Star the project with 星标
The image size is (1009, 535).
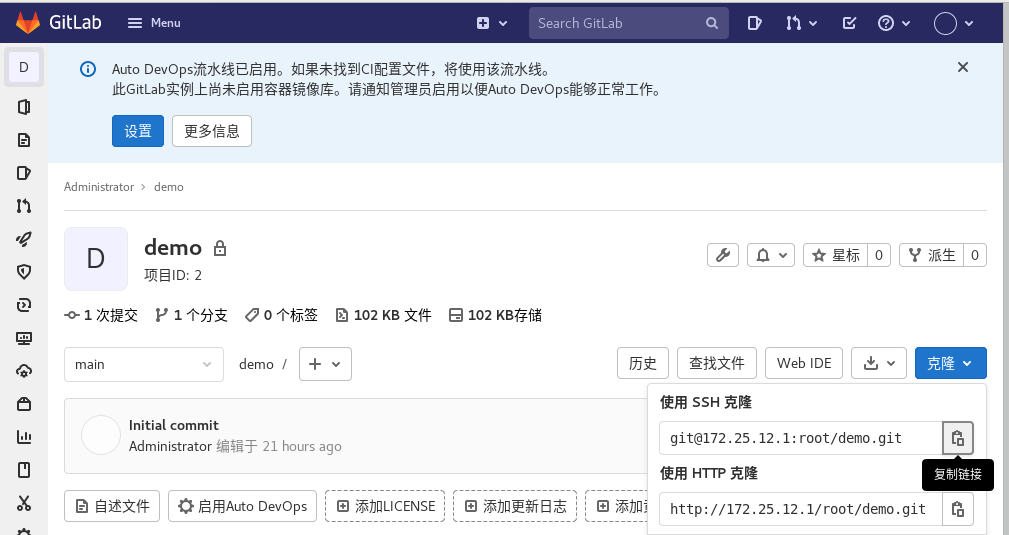(x=835, y=255)
